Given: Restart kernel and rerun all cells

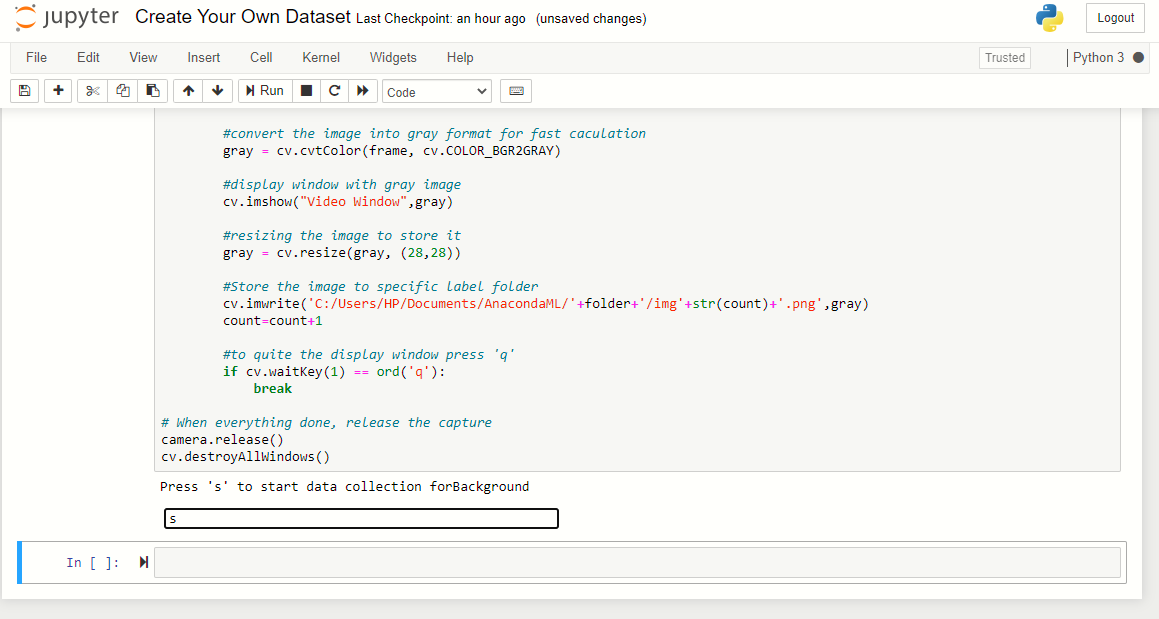Looking at the screenshot, I should (x=363, y=91).
